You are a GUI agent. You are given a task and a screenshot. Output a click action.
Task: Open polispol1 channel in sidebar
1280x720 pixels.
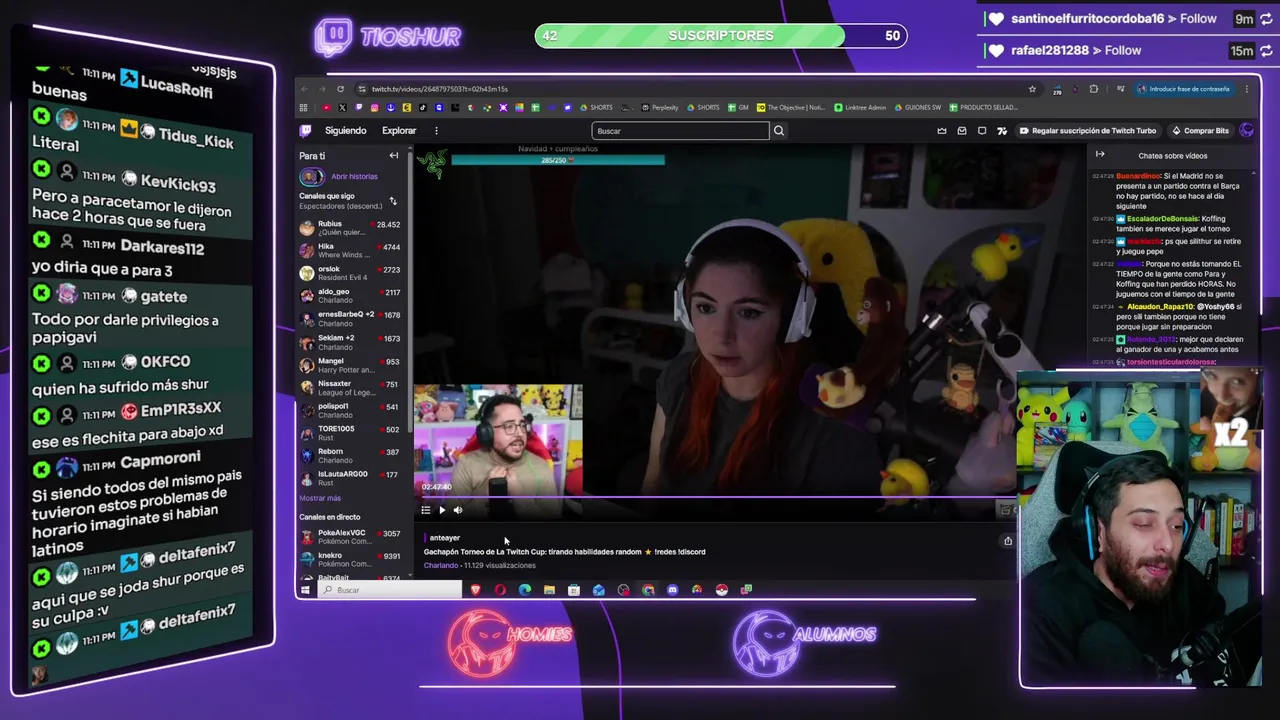point(350,410)
